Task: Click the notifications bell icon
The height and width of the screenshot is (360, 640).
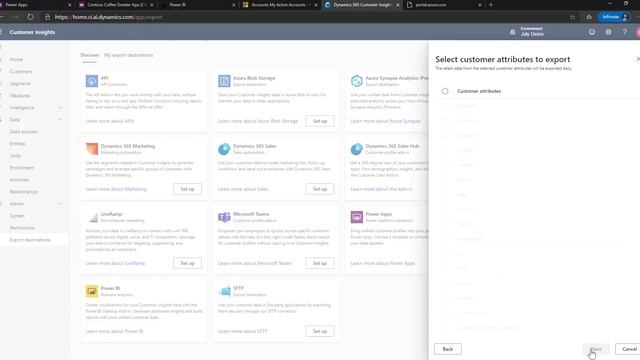Action: tap(513, 32)
